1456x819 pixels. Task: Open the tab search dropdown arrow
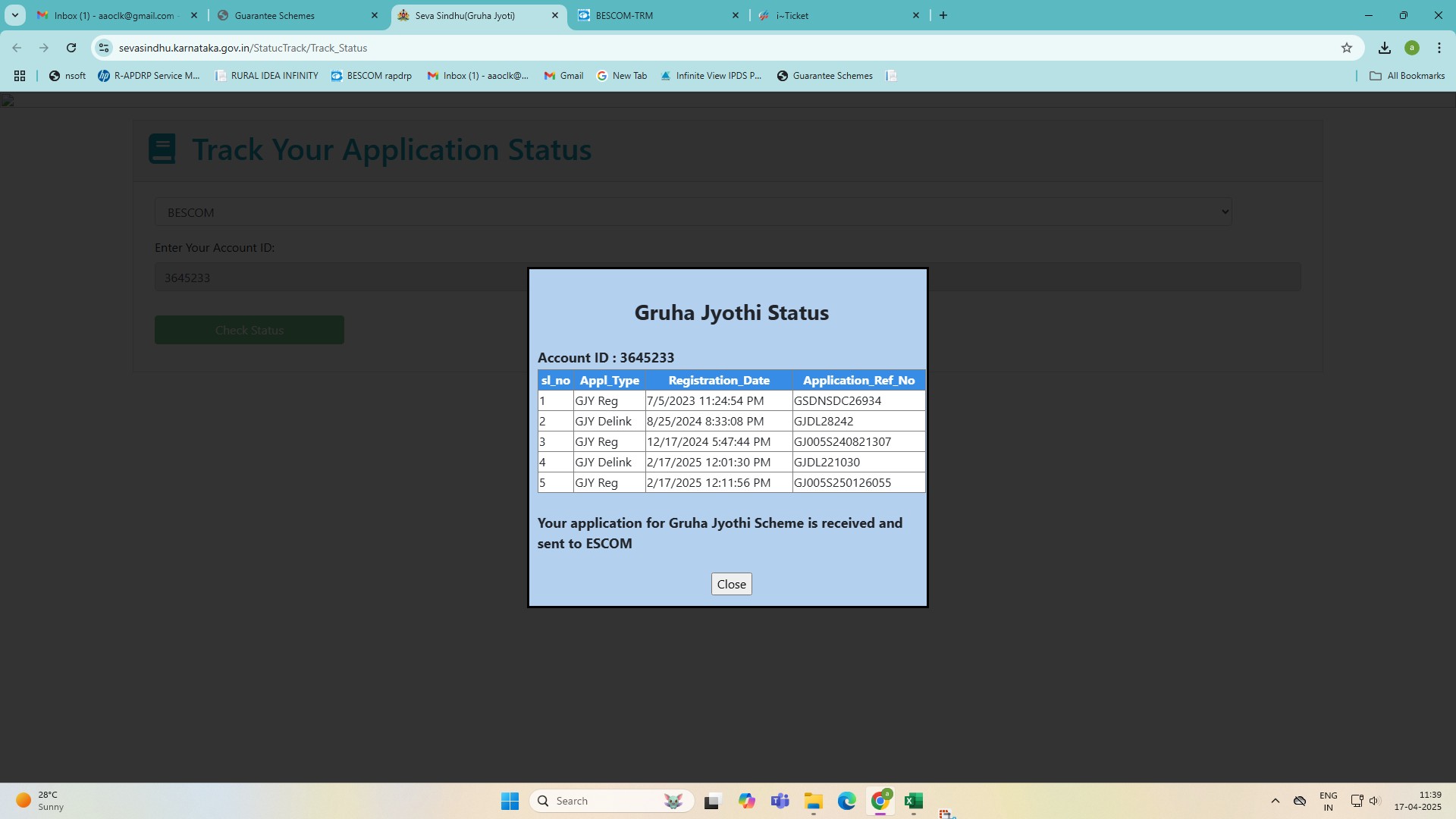click(14, 15)
